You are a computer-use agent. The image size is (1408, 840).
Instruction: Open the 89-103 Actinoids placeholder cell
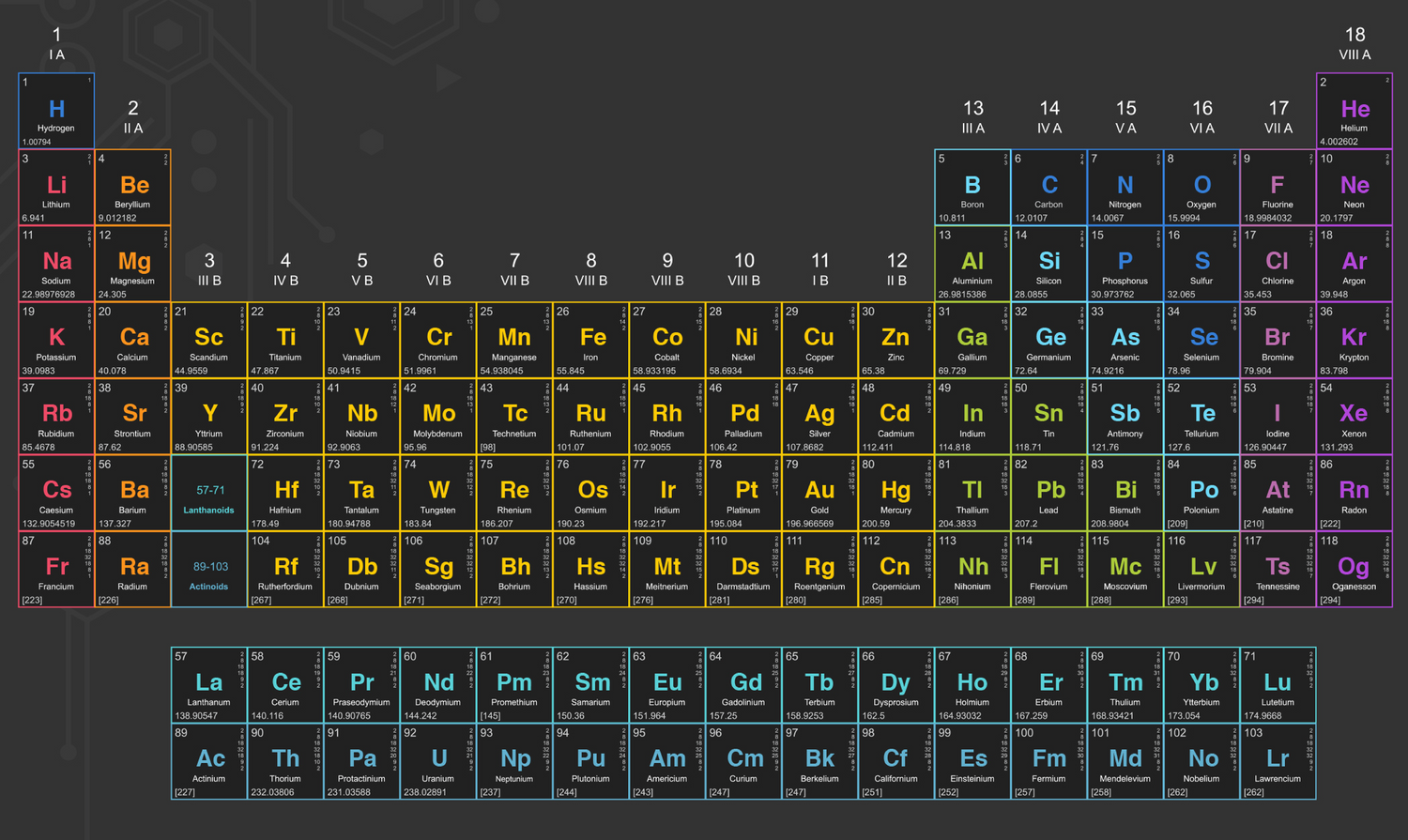[208, 567]
